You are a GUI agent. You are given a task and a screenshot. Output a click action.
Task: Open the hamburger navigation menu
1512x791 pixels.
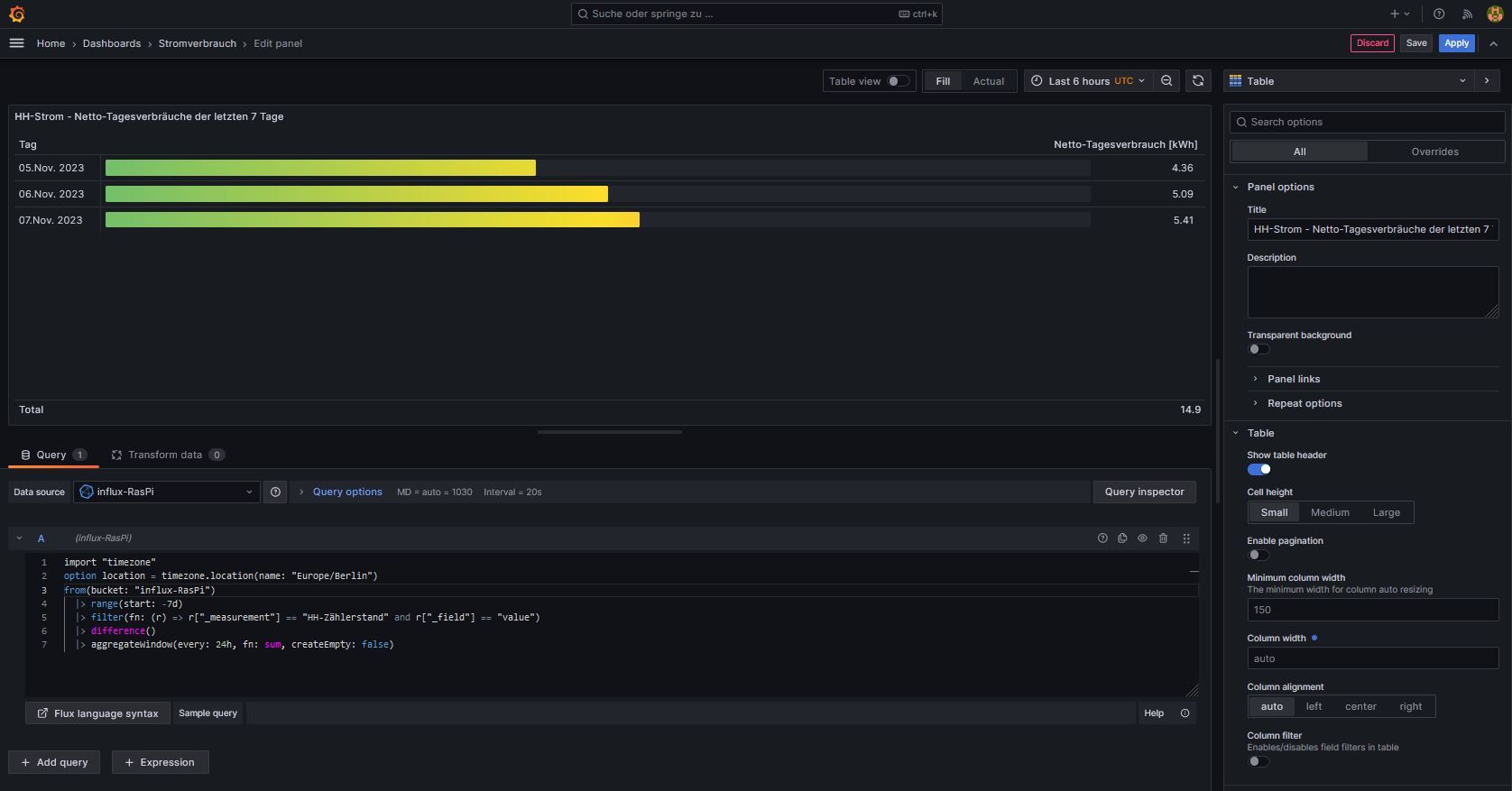coord(16,43)
